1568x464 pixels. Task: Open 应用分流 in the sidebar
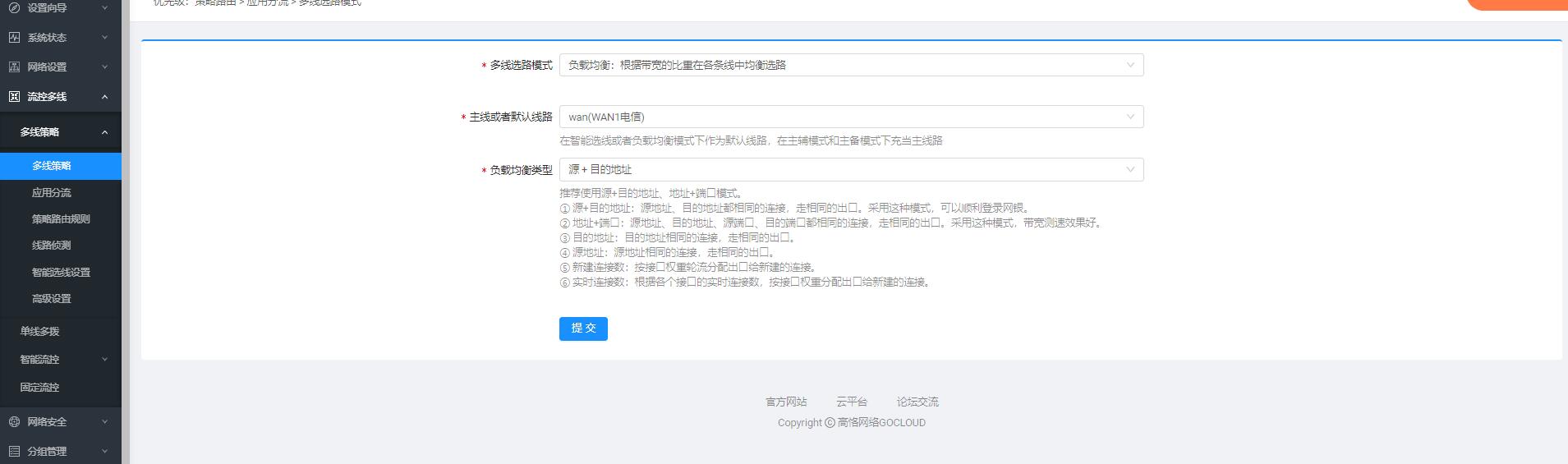[x=52, y=193]
